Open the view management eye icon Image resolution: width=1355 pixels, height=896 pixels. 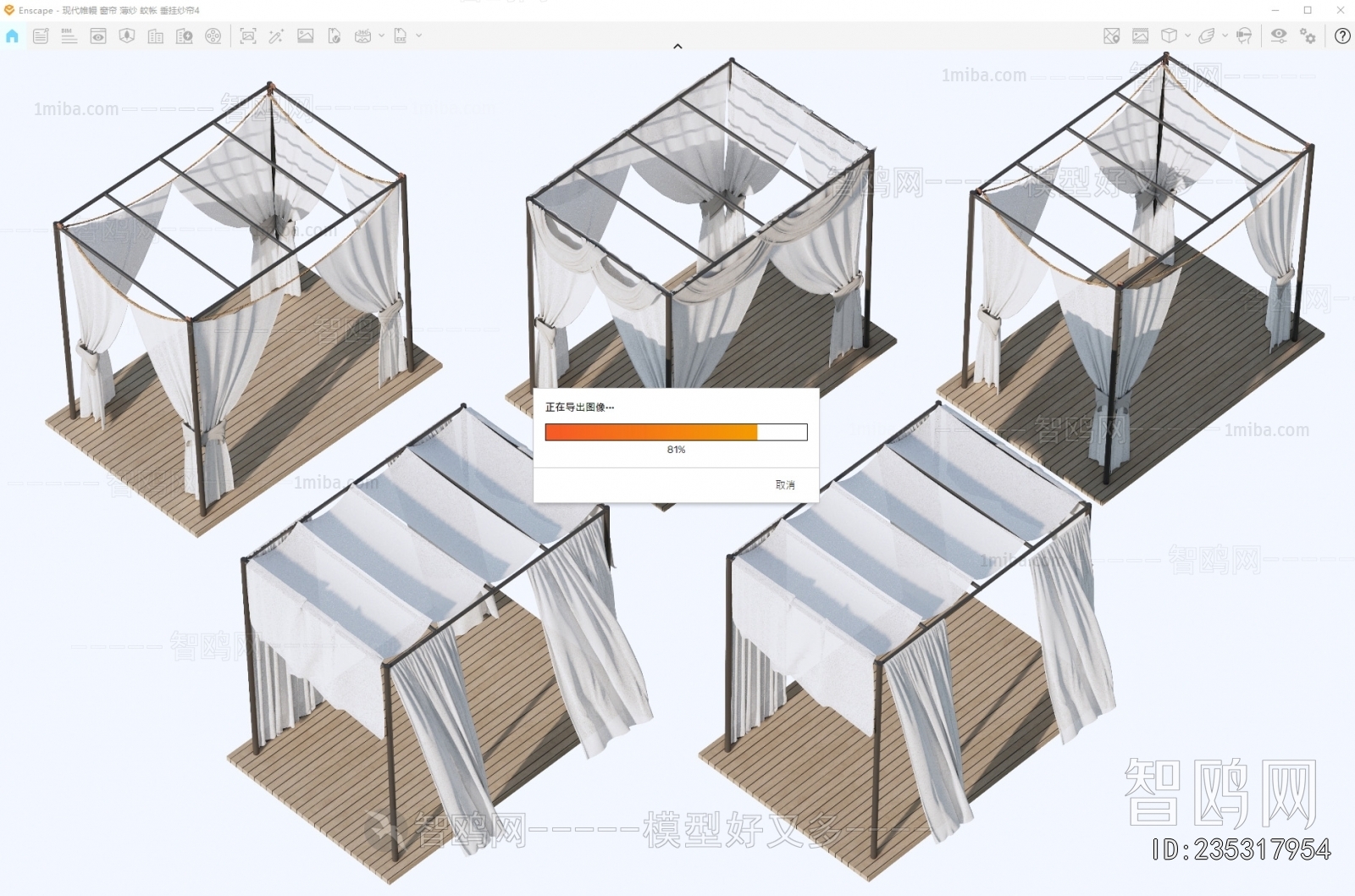tap(98, 36)
